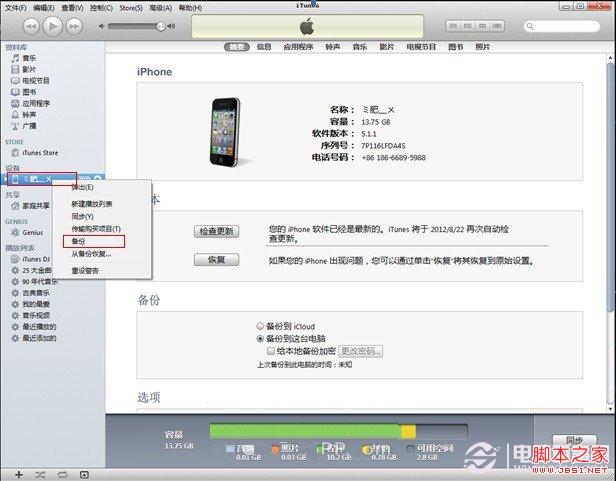Switch to the 信息 tab
The height and width of the screenshot is (481, 616).
(x=264, y=47)
